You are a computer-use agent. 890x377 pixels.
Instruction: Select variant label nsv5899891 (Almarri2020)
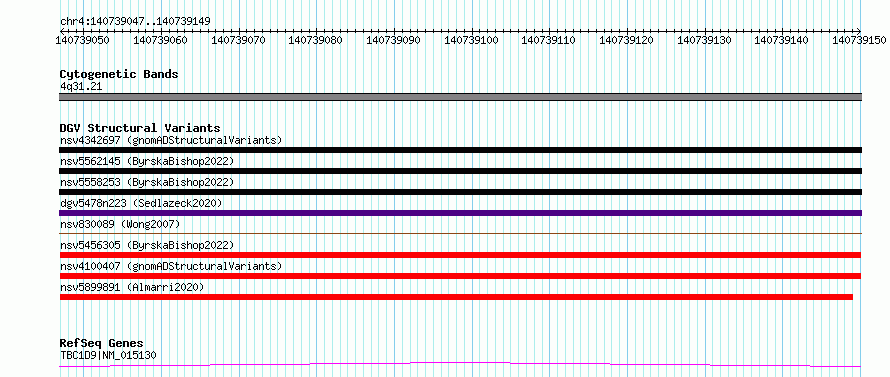tap(132, 287)
